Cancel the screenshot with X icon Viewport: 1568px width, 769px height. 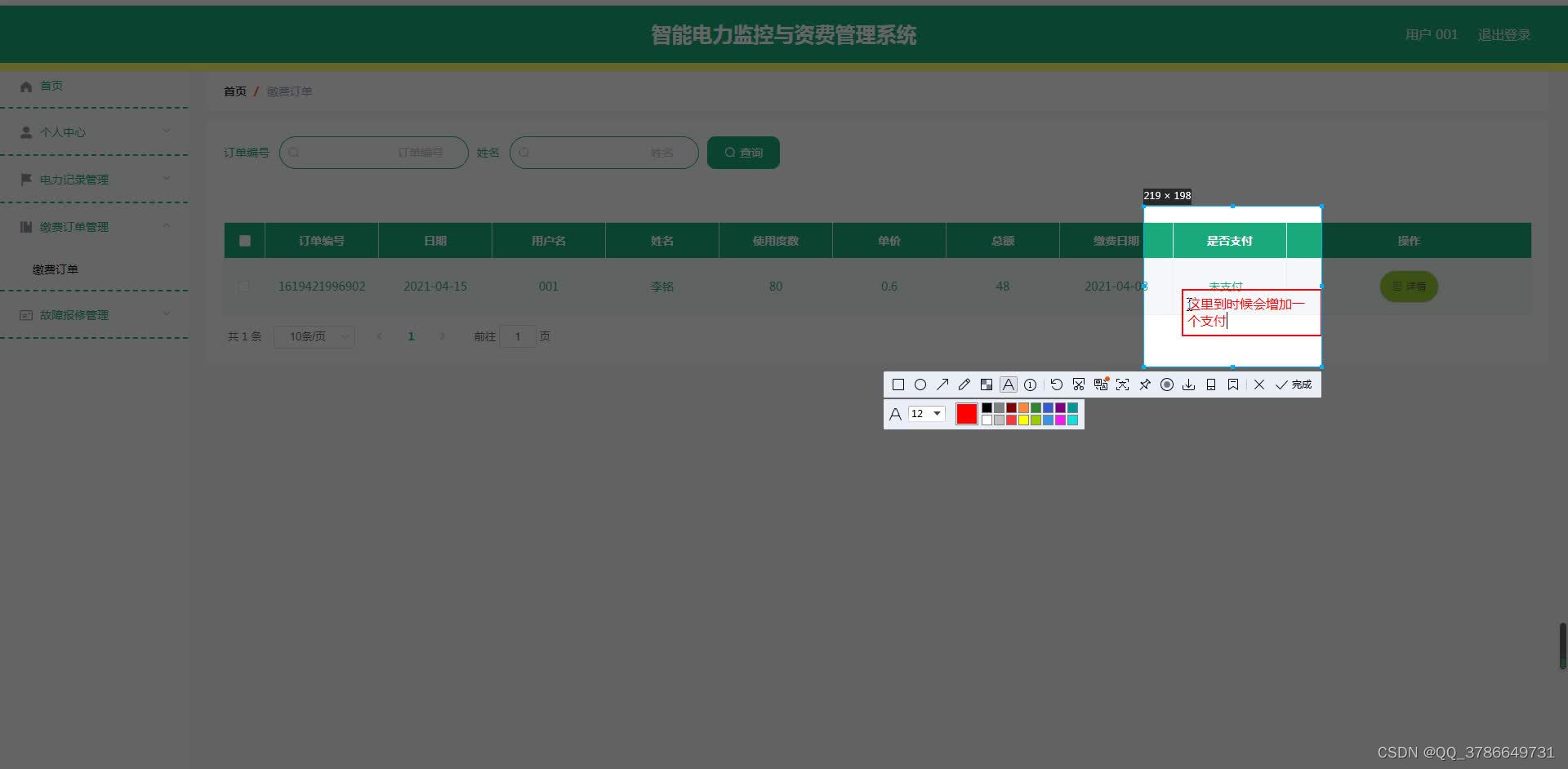point(1259,384)
